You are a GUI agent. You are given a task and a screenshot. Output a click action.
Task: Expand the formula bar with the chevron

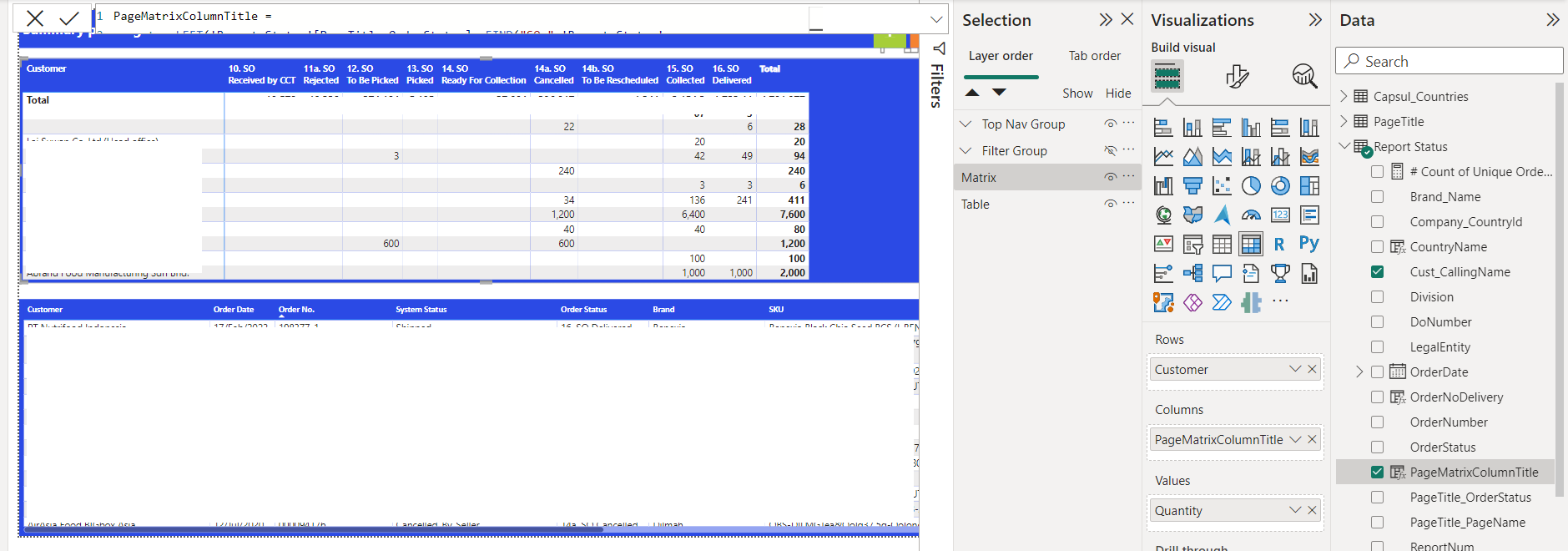936,18
